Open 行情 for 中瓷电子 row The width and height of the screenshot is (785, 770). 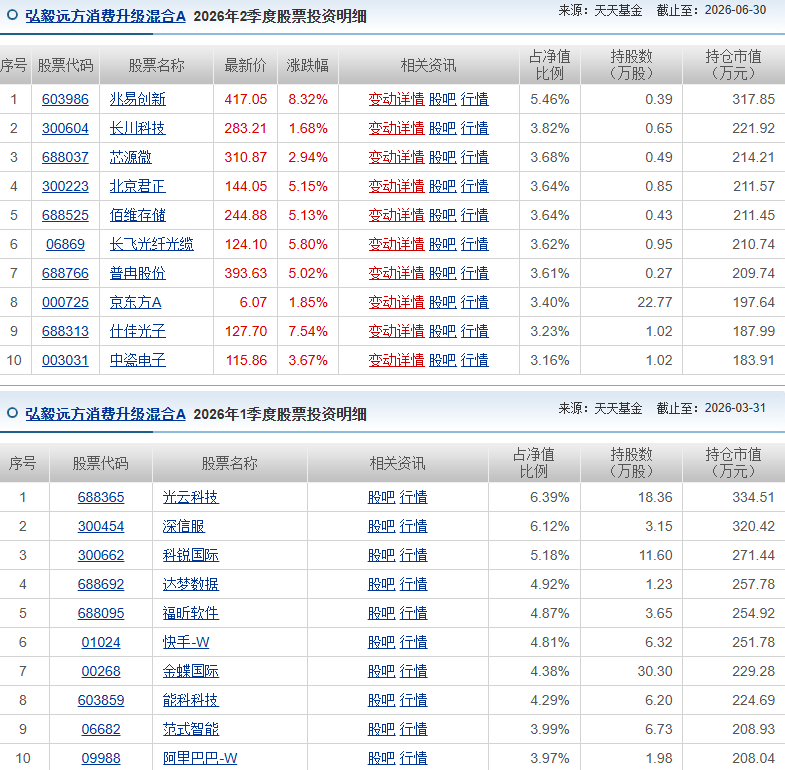(x=474, y=360)
